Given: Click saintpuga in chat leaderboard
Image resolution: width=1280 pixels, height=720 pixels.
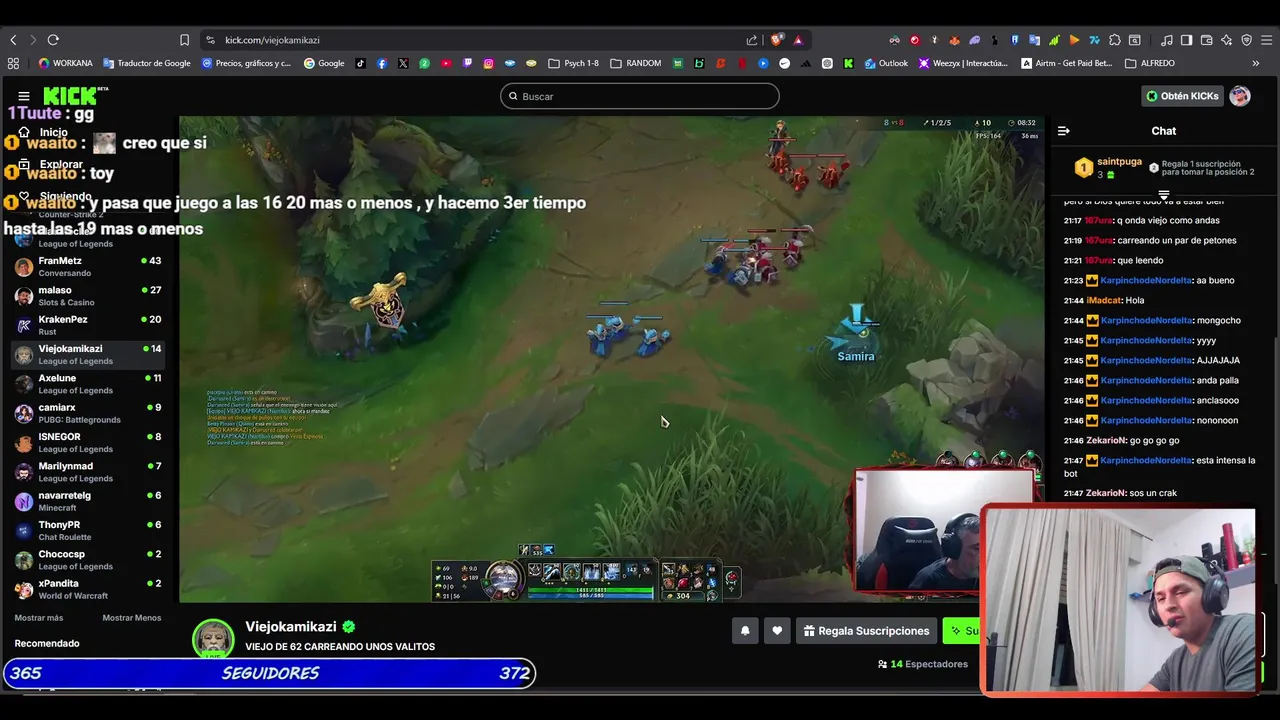Looking at the screenshot, I should pyautogui.click(x=1119, y=162).
